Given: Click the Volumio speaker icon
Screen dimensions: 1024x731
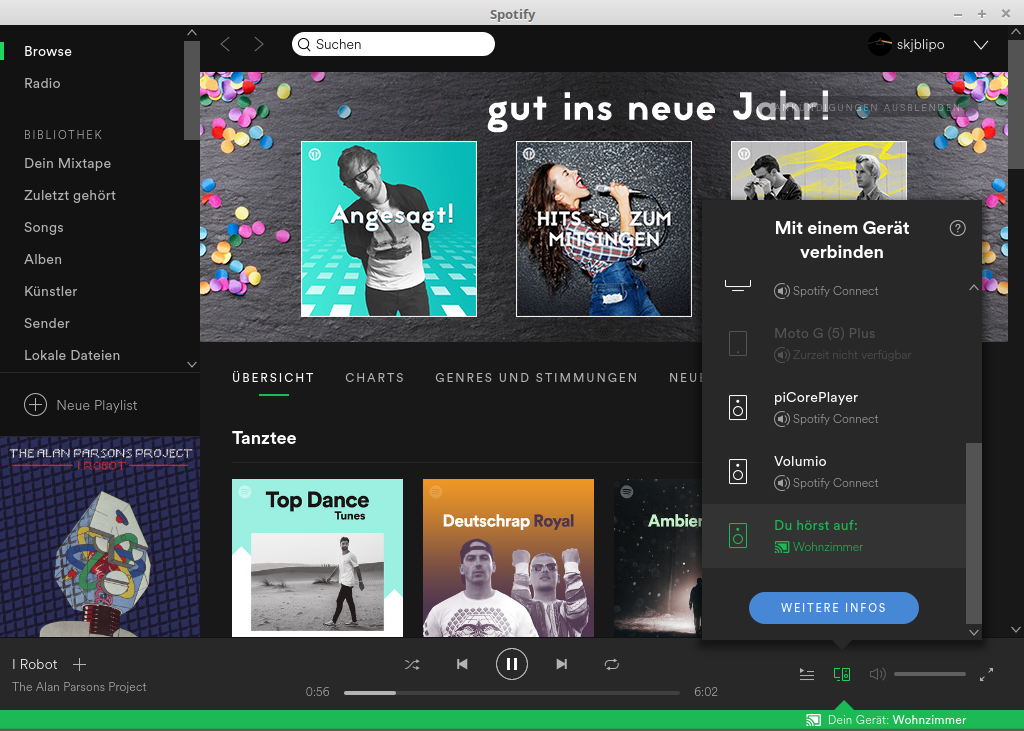Looking at the screenshot, I should click(x=738, y=472).
